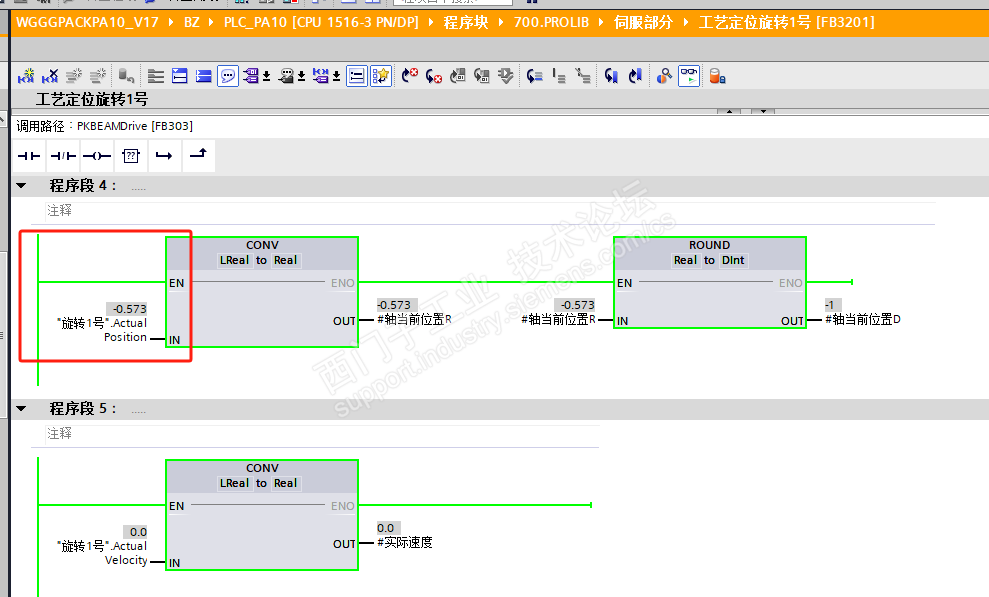Collapse 程序段 5 network
This screenshot has height=597, width=989.
pyautogui.click(x=21, y=409)
